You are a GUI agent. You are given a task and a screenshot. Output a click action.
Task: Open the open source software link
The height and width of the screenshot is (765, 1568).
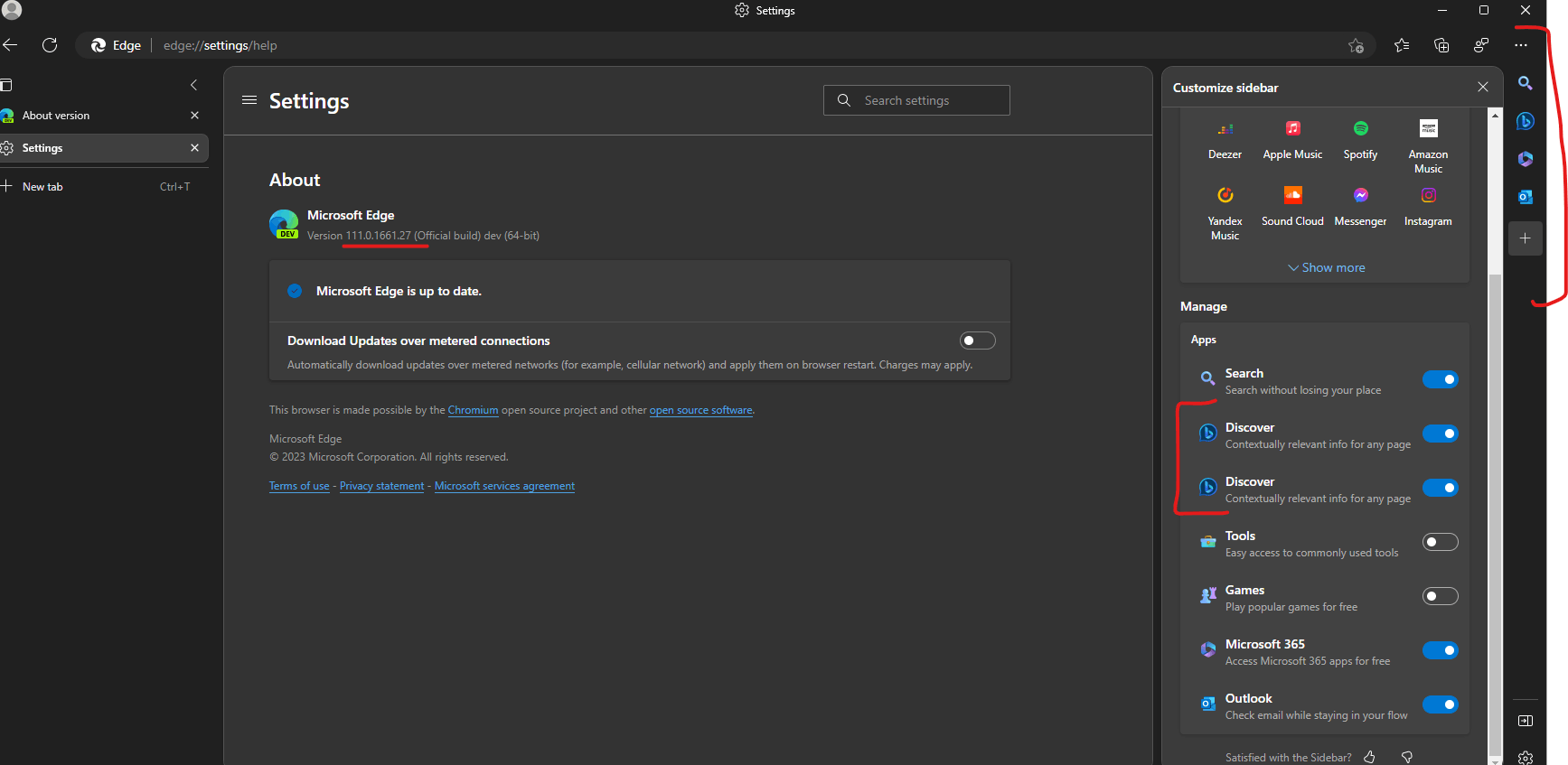pyautogui.click(x=700, y=410)
